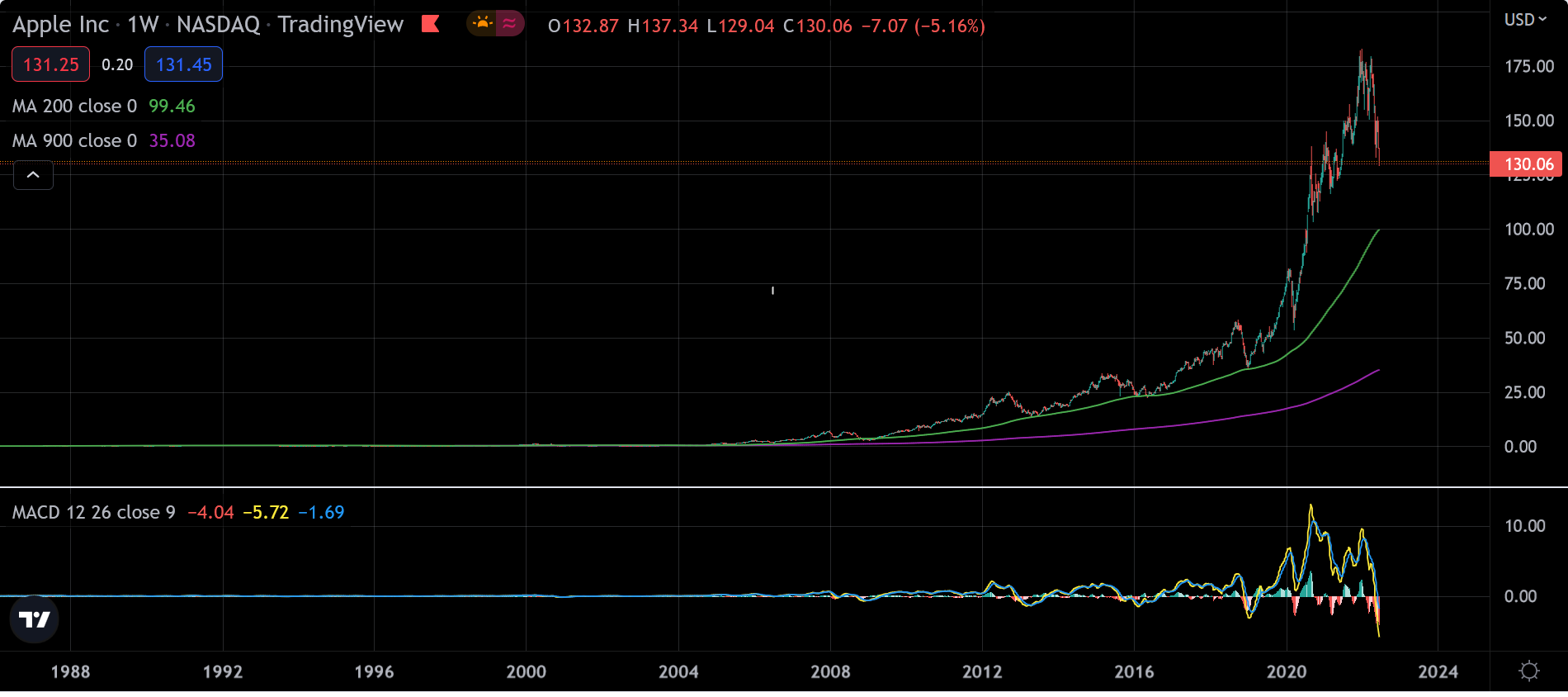This screenshot has height=697, width=1568.
Task: Click the 50.00 price scale label
Action: coord(1525,338)
